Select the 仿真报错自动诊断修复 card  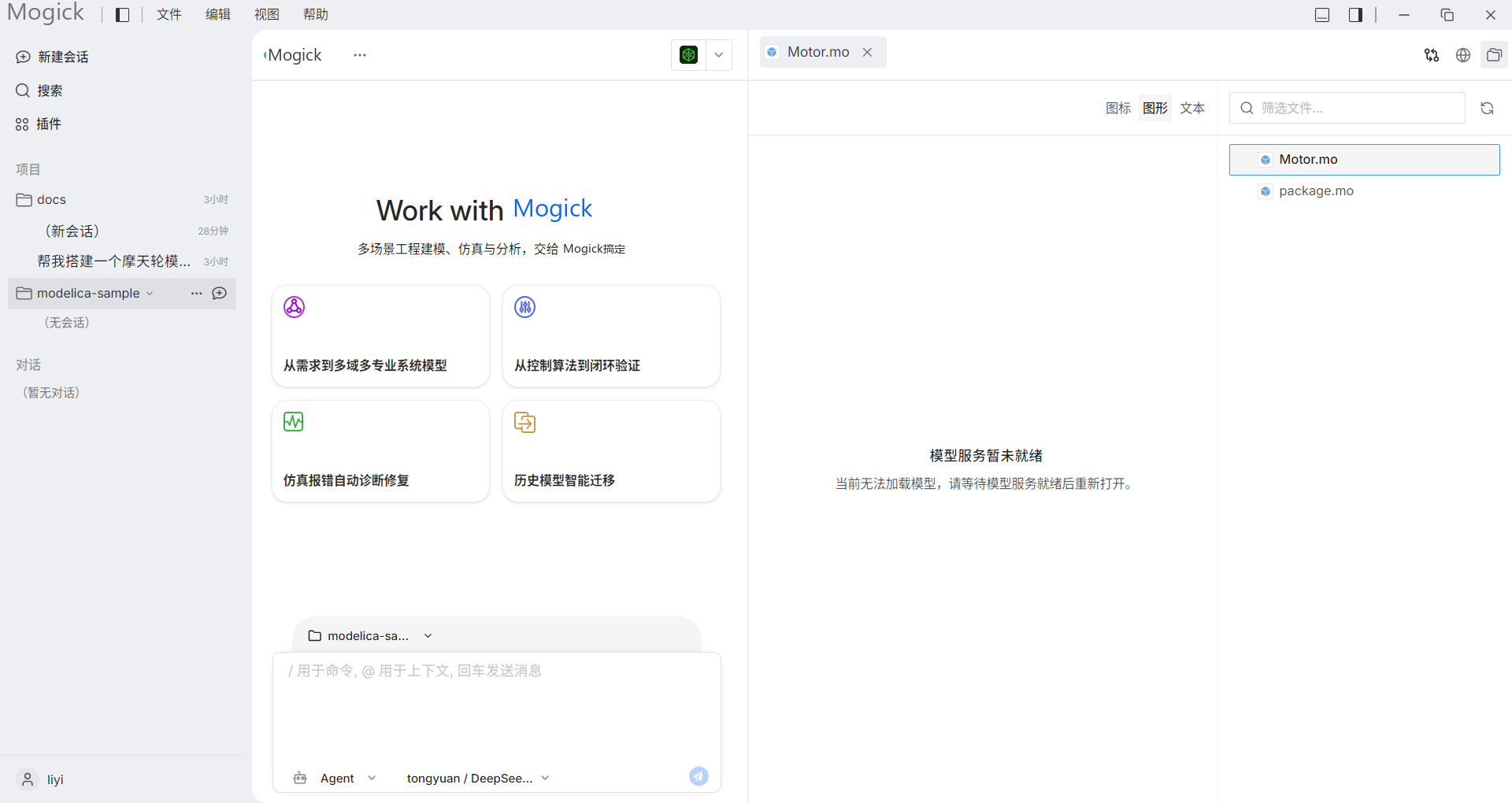pyautogui.click(x=380, y=451)
